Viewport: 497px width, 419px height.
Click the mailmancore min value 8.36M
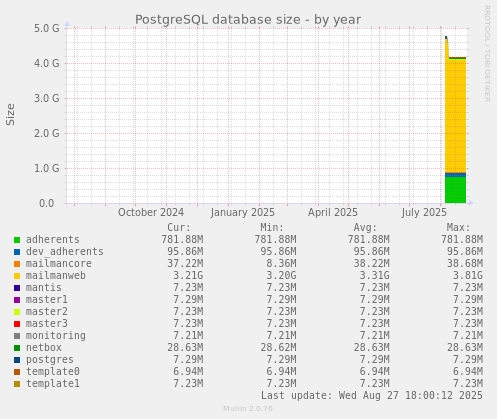point(281,264)
